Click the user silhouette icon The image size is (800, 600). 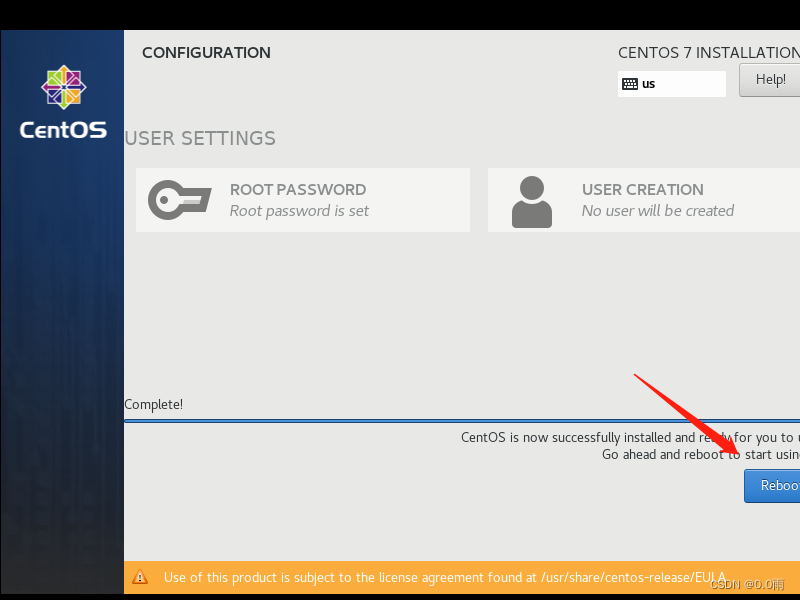point(532,202)
